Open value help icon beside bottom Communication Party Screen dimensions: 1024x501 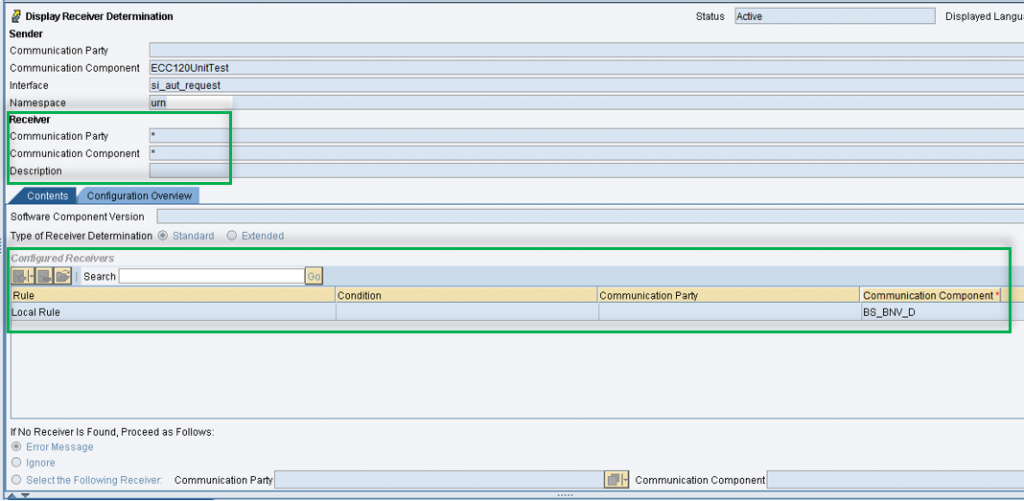[x=616, y=480]
